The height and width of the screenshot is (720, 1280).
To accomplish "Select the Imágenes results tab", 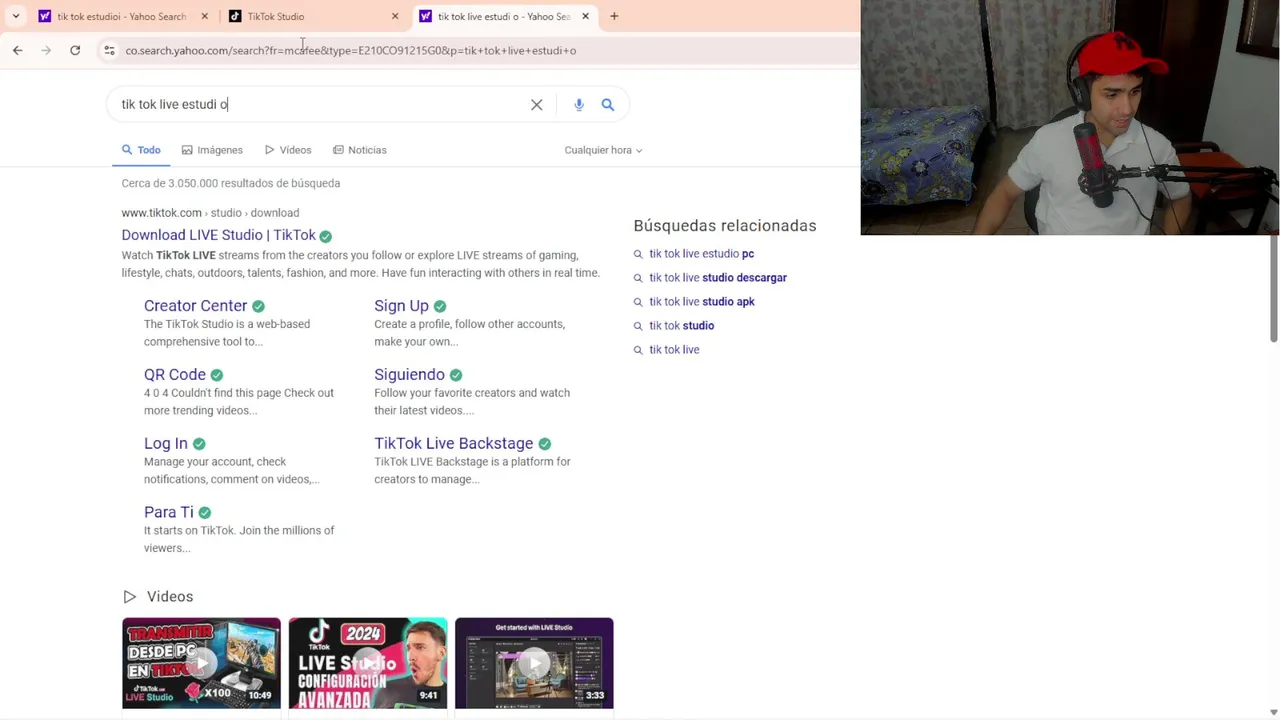I will tap(212, 150).
